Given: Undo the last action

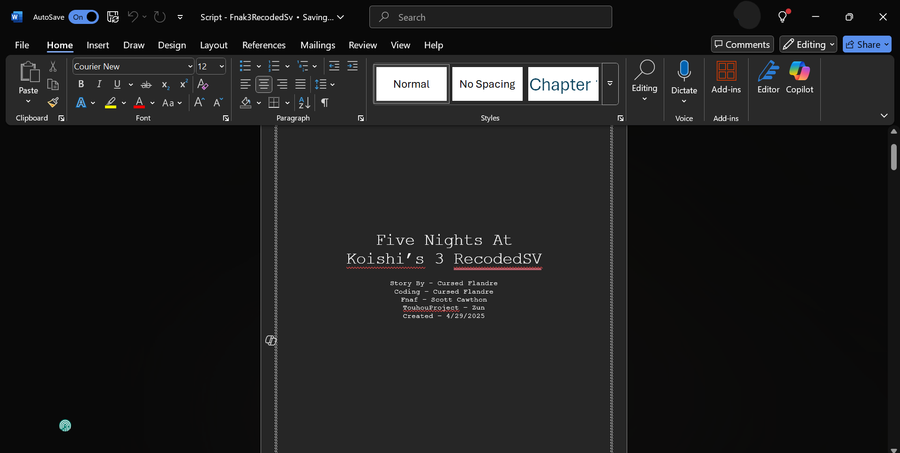Looking at the screenshot, I should click(x=133, y=17).
